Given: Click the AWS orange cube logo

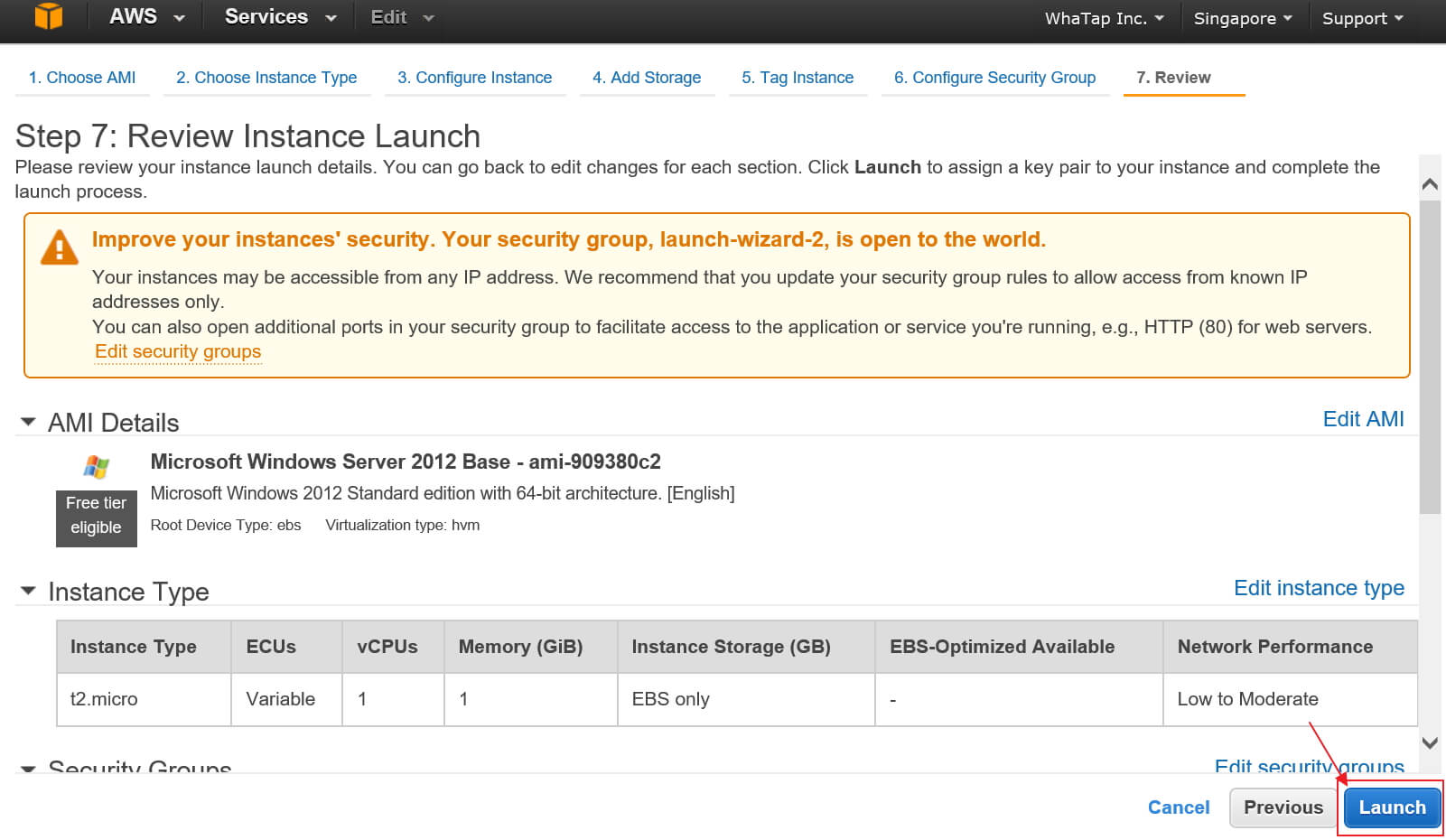Looking at the screenshot, I should 49,16.
